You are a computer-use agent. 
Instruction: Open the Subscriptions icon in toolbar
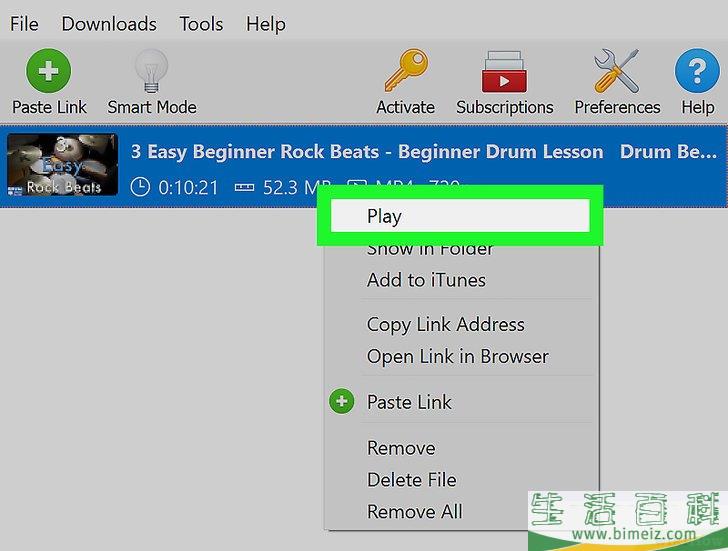point(504,72)
